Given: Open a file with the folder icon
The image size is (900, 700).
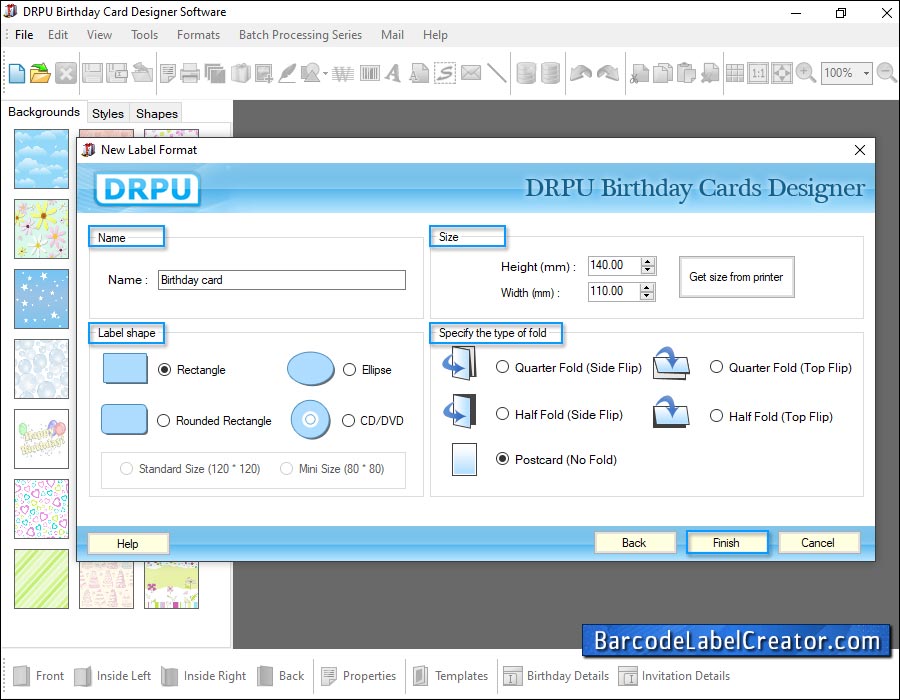Looking at the screenshot, I should click(40, 73).
